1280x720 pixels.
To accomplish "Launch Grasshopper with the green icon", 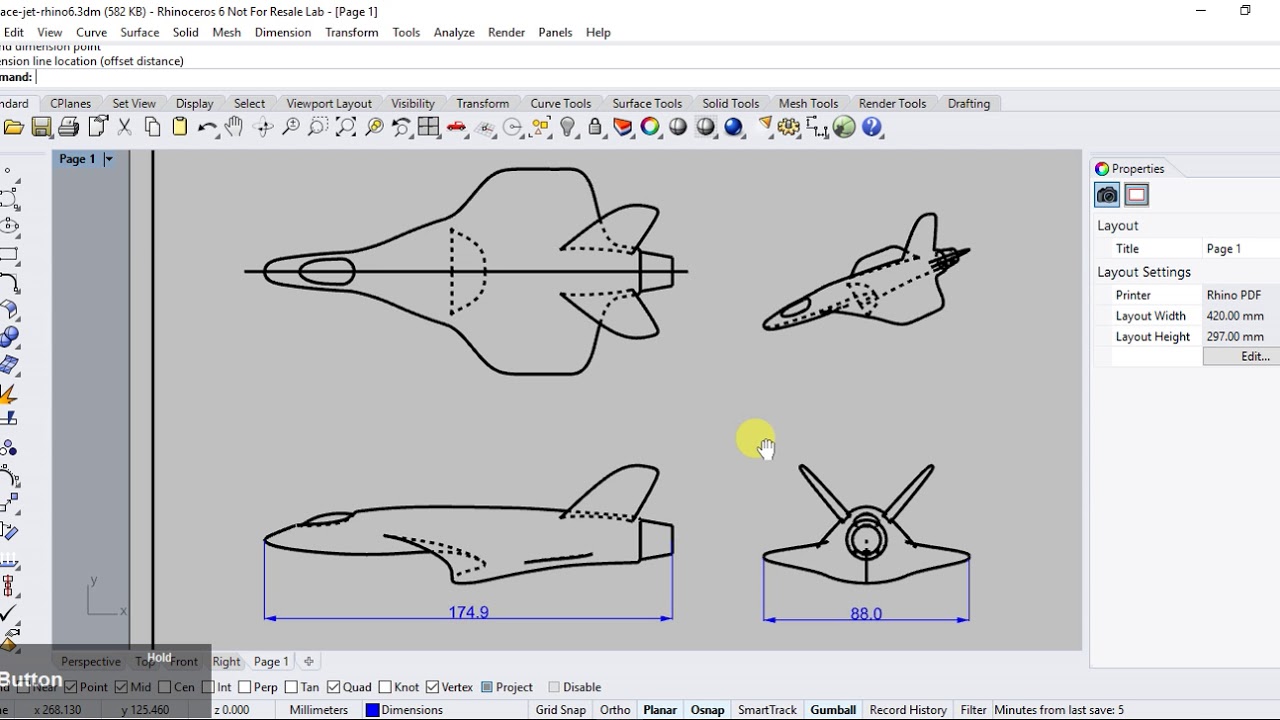I will pos(844,127).
